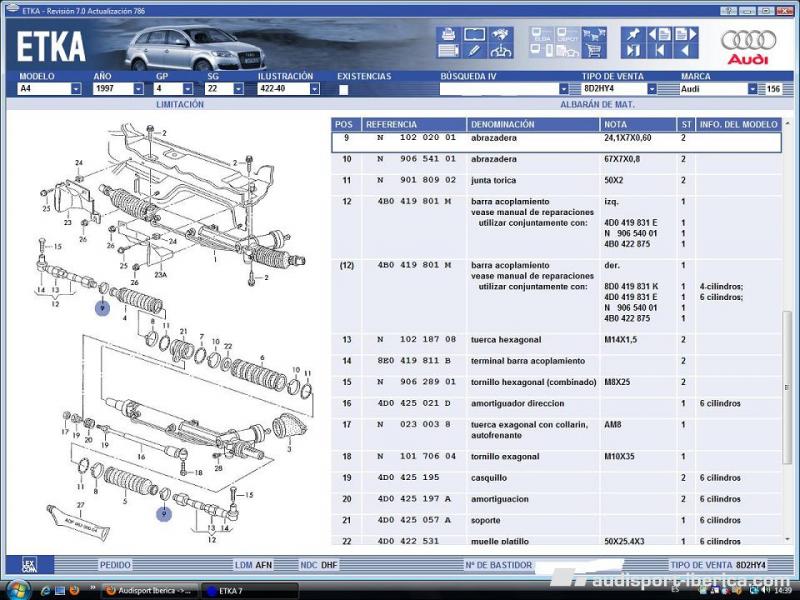Open the SG dropdown showing 22

click(224, 89)
